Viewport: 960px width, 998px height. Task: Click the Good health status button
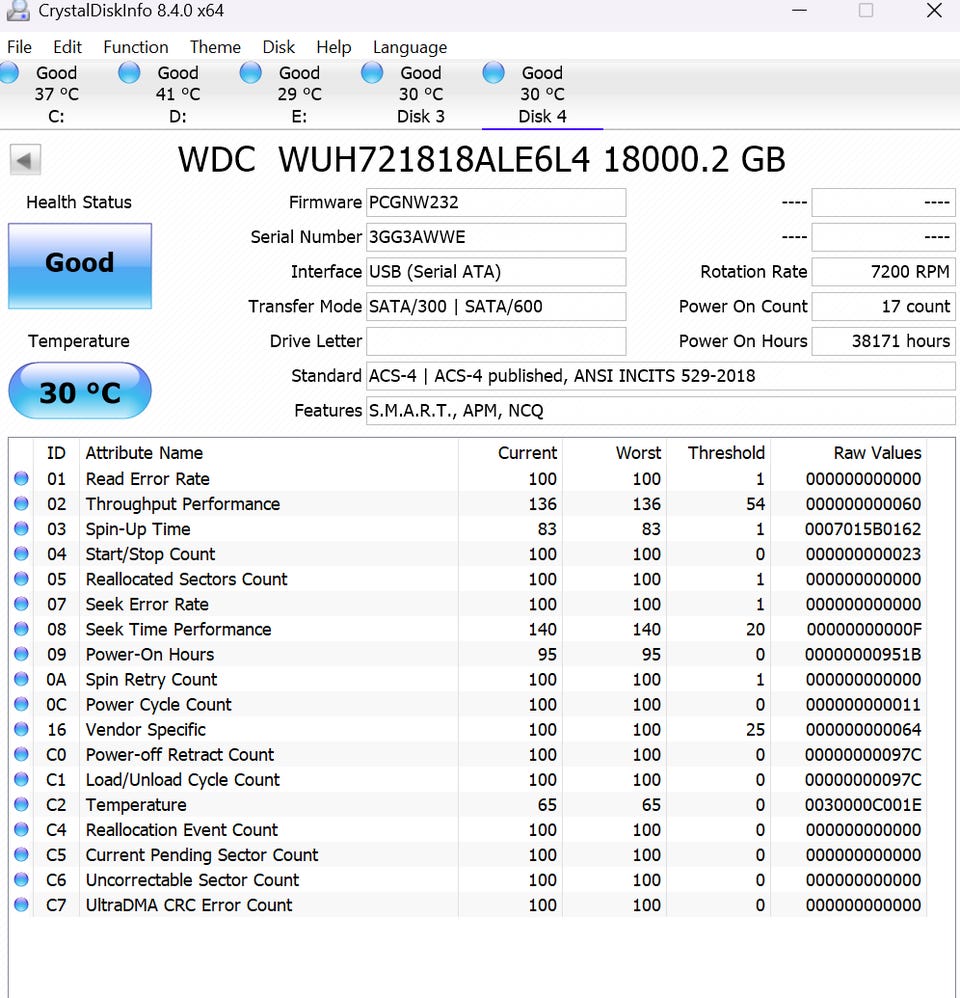(x=80, y=266)
